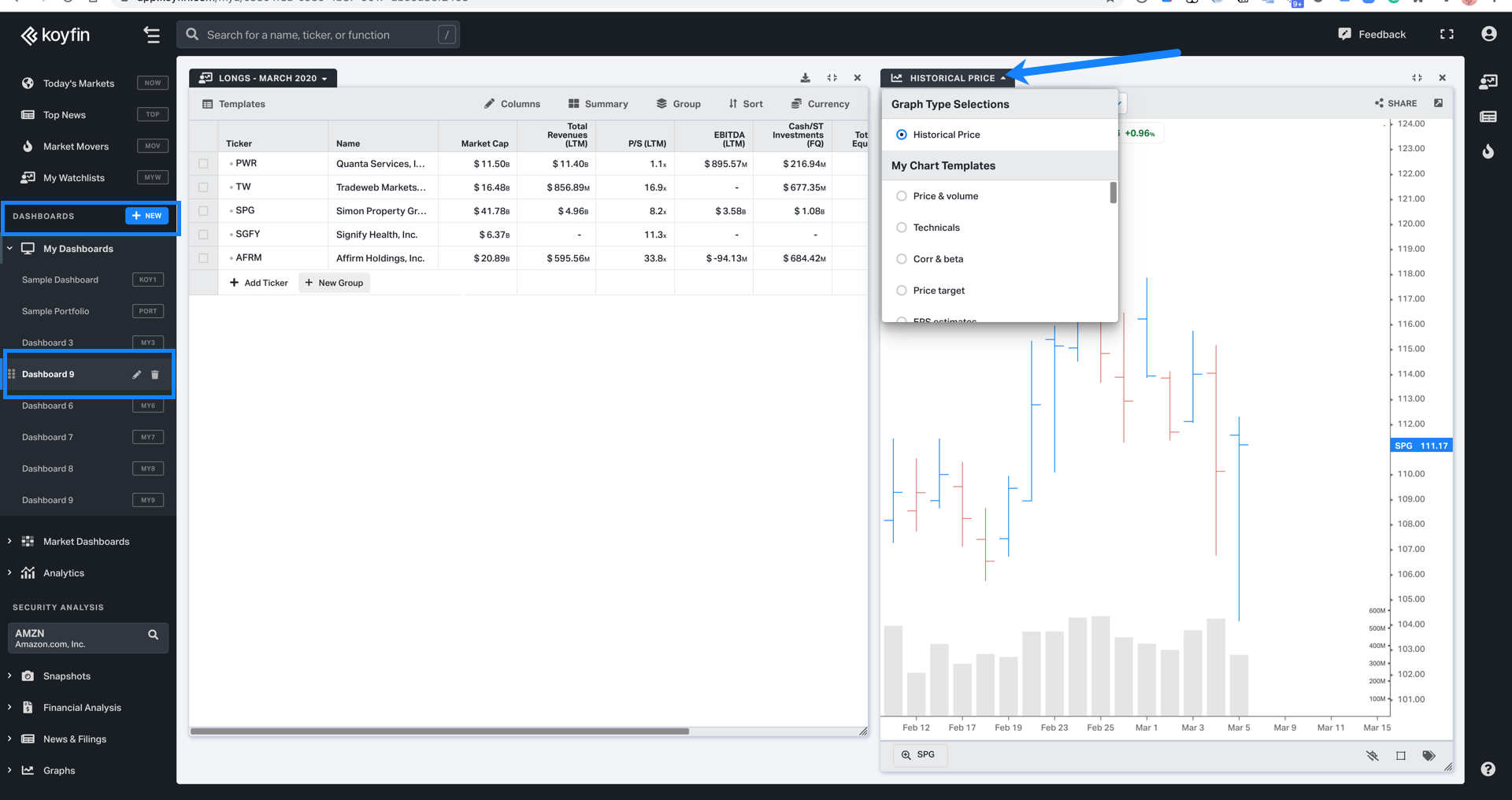The image size is (1512, 800).
Task: Delete Dashboard 9 trash icon
Action: click(x=155, y=375)
